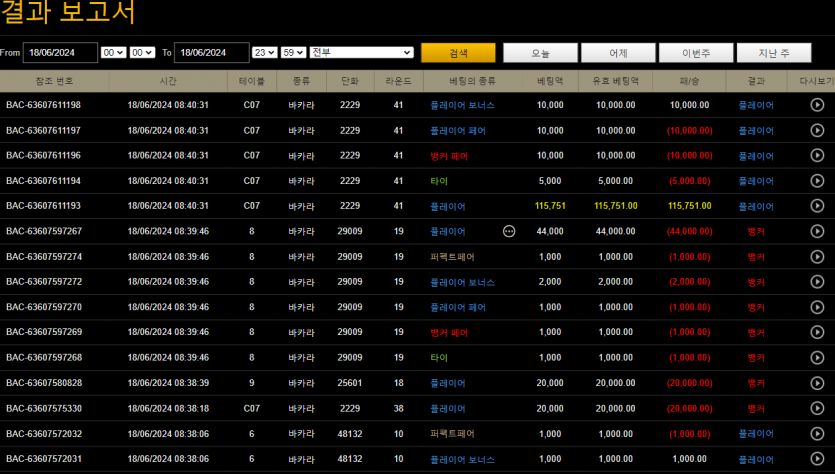Select reference number BAC-63607611193

(x=43, y=206)
